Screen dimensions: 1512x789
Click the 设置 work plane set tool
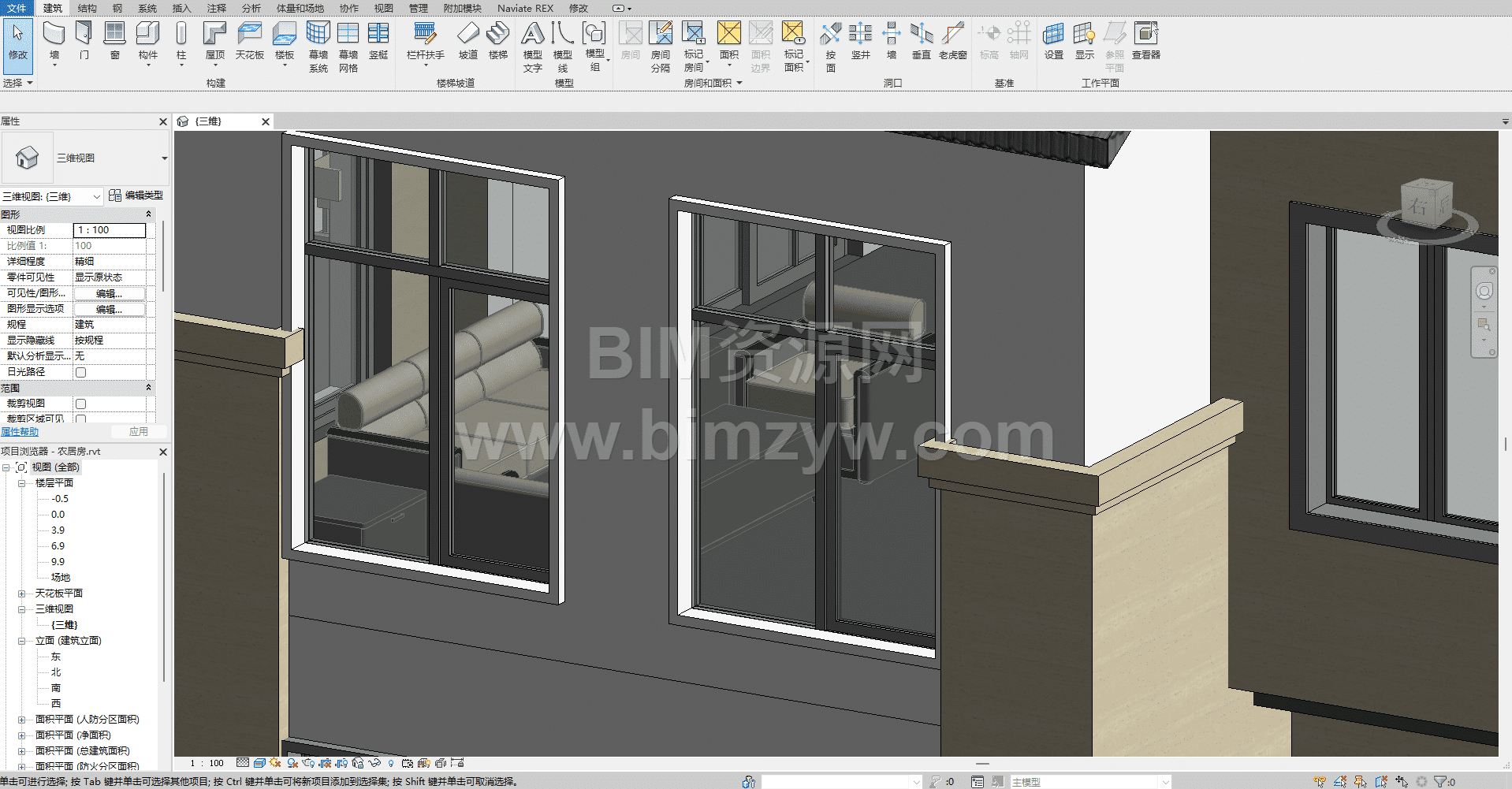[1054, 41]
